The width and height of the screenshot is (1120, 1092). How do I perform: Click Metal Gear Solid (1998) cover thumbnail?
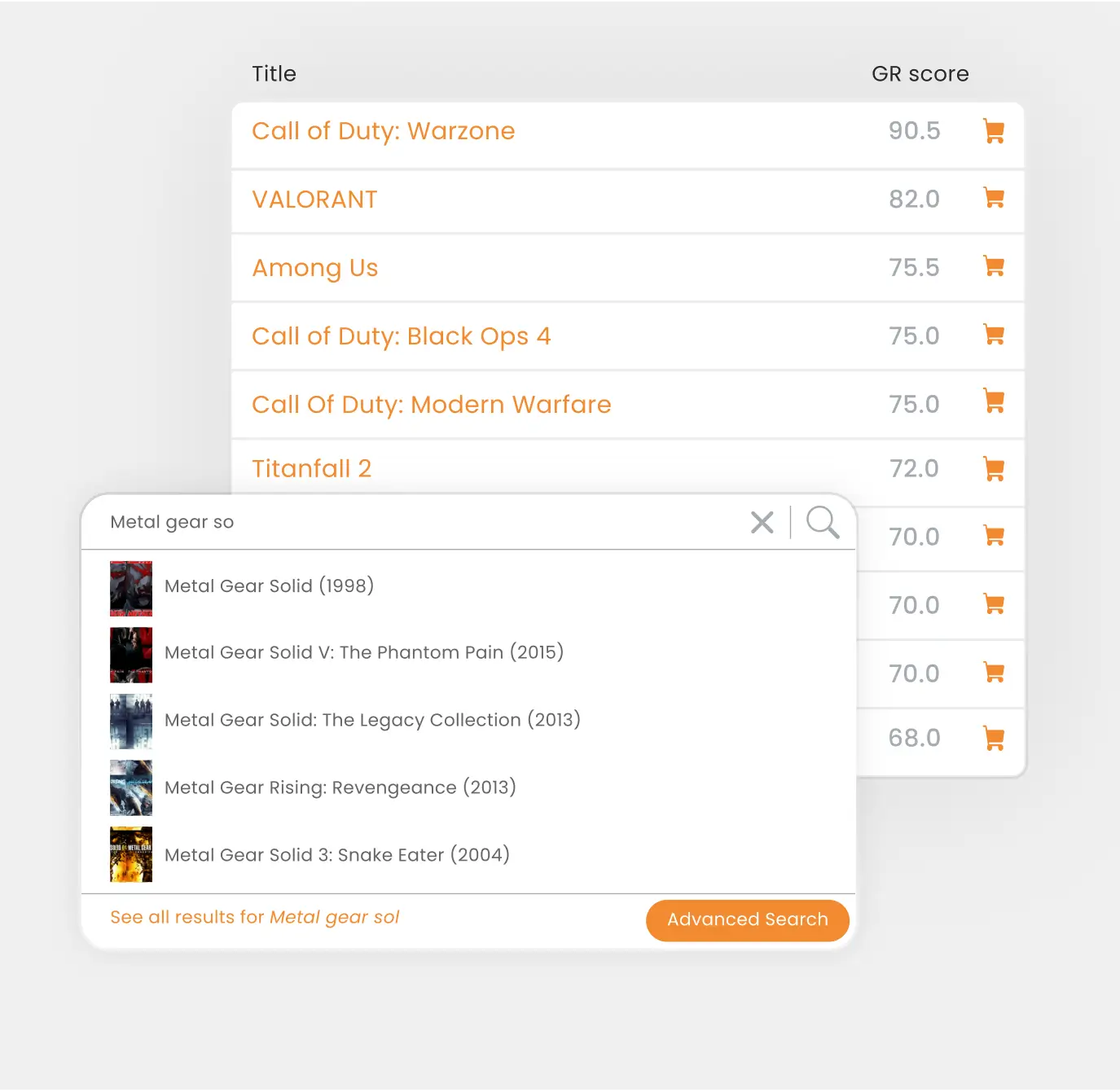point(131,588)
